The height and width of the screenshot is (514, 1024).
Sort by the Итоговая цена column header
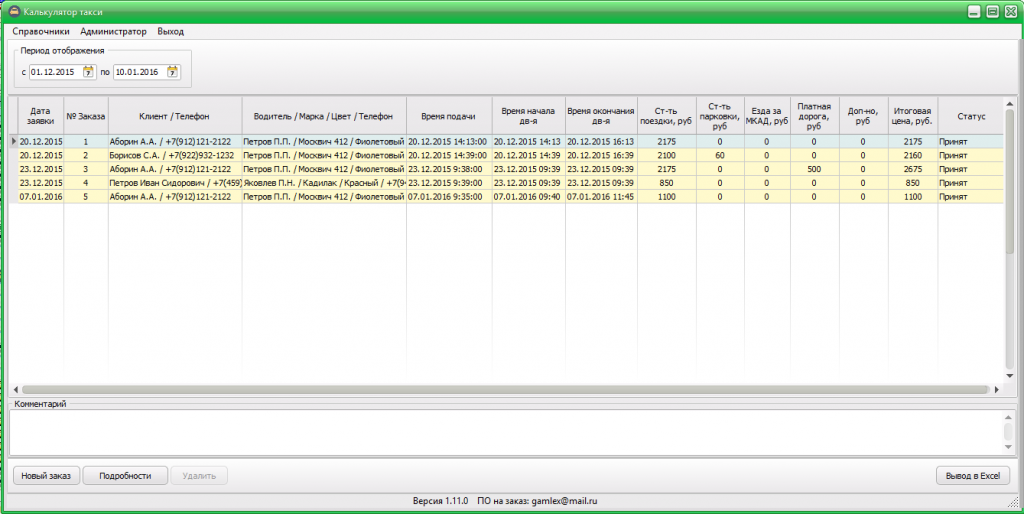pyautogui.click(x=913, y=116)
